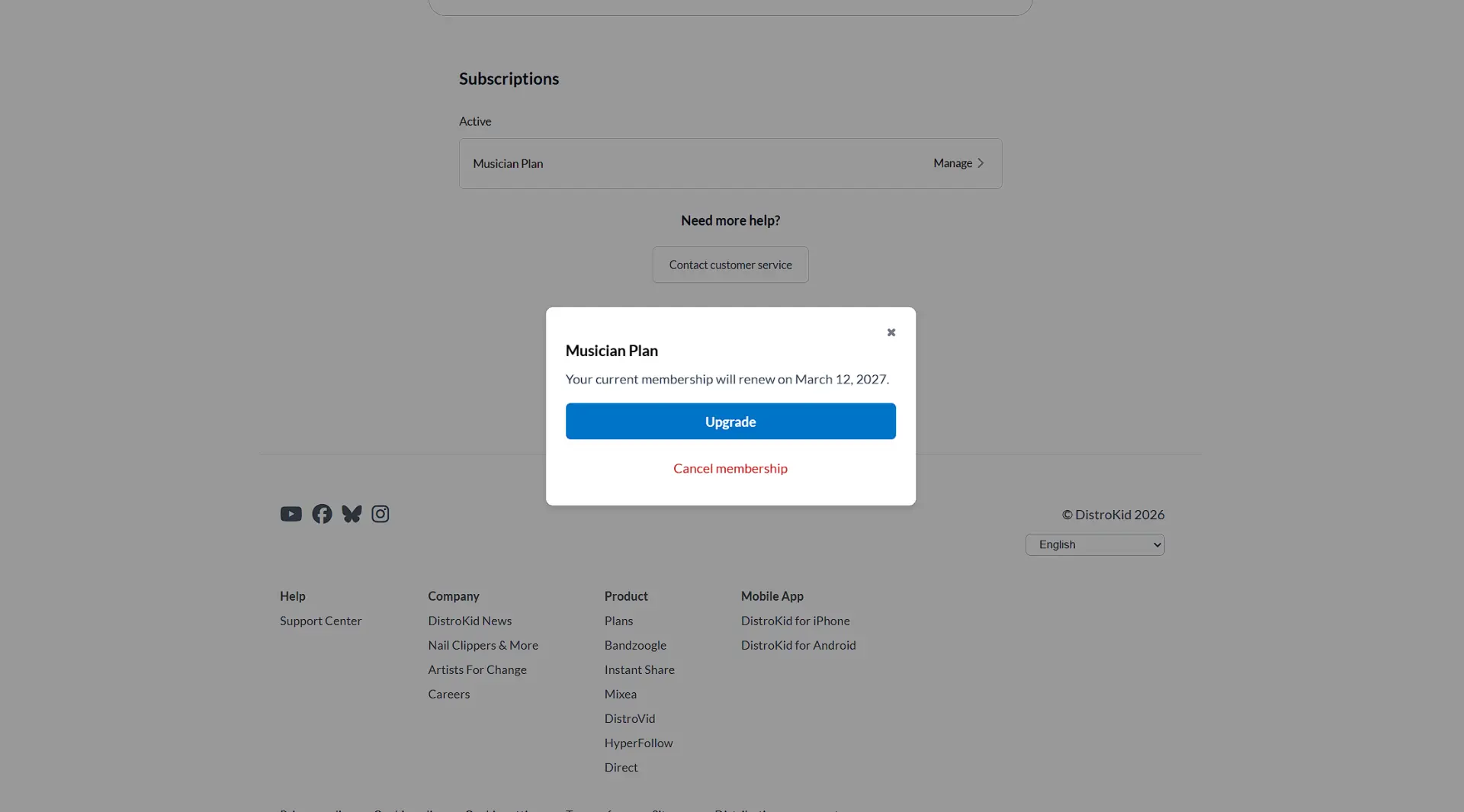Click the Mobile App footer heading

(772, 596)
